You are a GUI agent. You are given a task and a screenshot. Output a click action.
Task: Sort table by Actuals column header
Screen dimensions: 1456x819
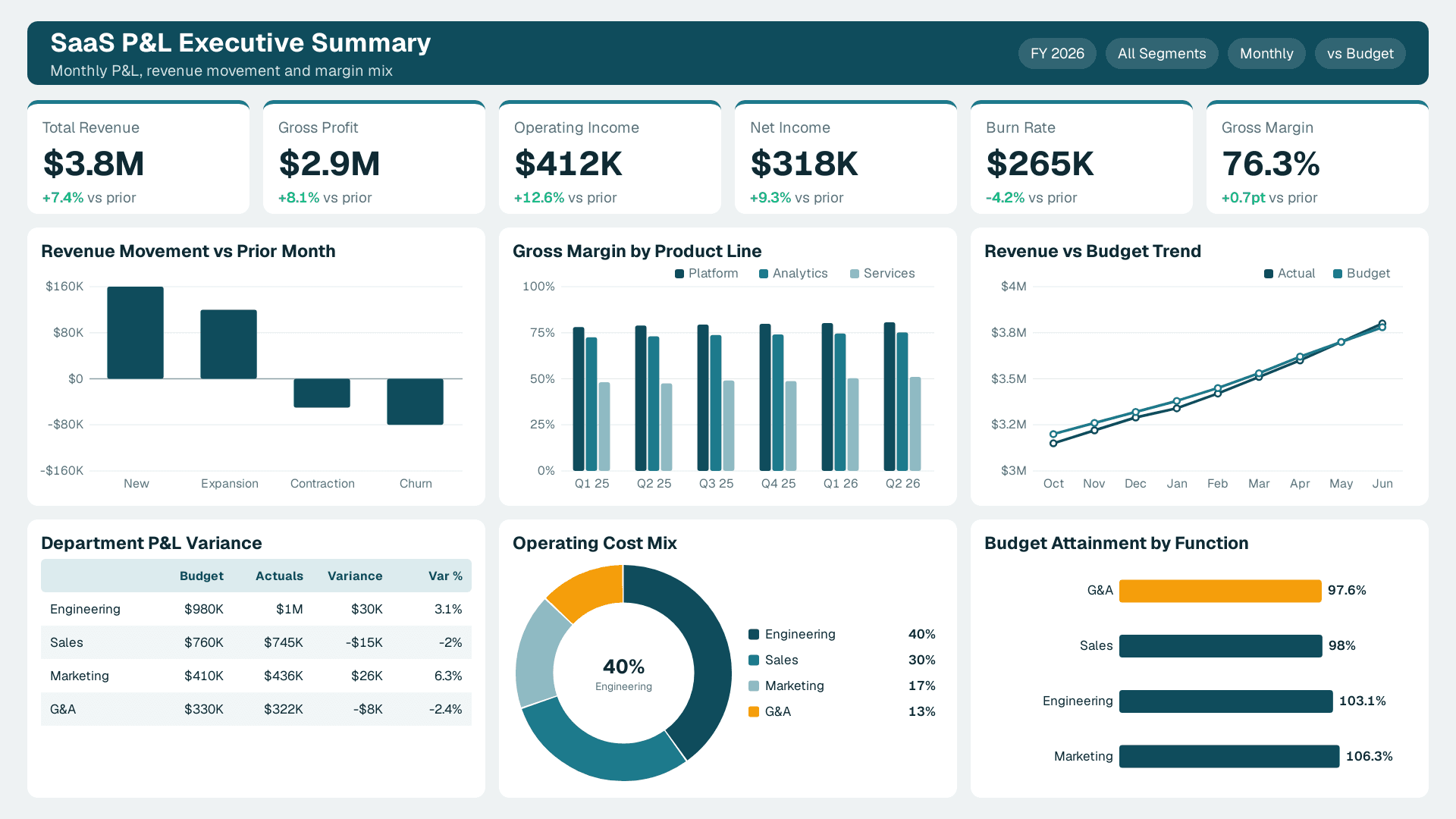(x=279, y=576)
